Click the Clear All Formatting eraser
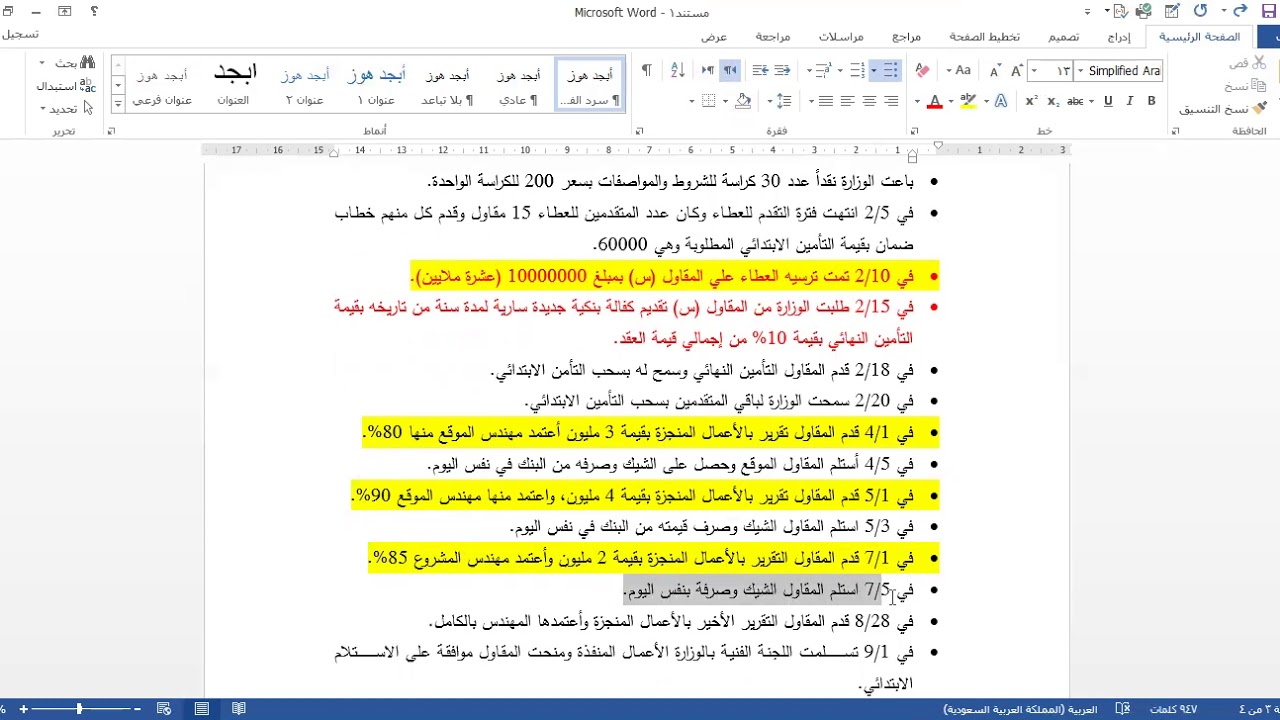1280x720 pixels. click(x=922, y=70)
